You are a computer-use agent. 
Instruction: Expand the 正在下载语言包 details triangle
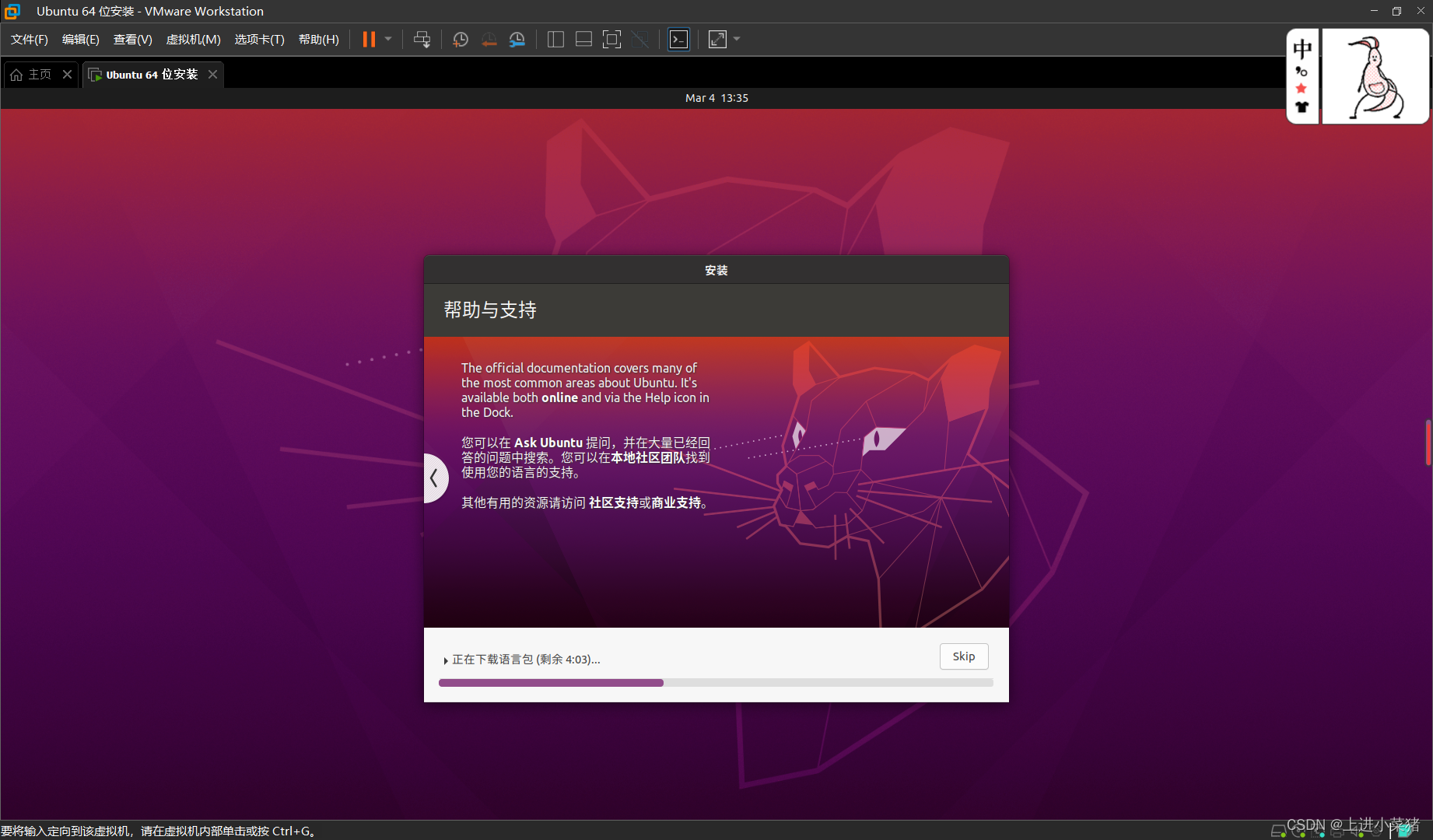point(446,660)
